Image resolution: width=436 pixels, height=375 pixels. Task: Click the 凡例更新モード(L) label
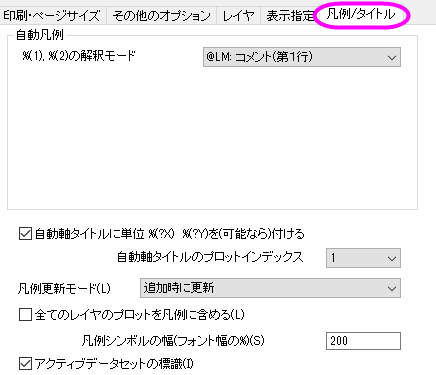64,288
